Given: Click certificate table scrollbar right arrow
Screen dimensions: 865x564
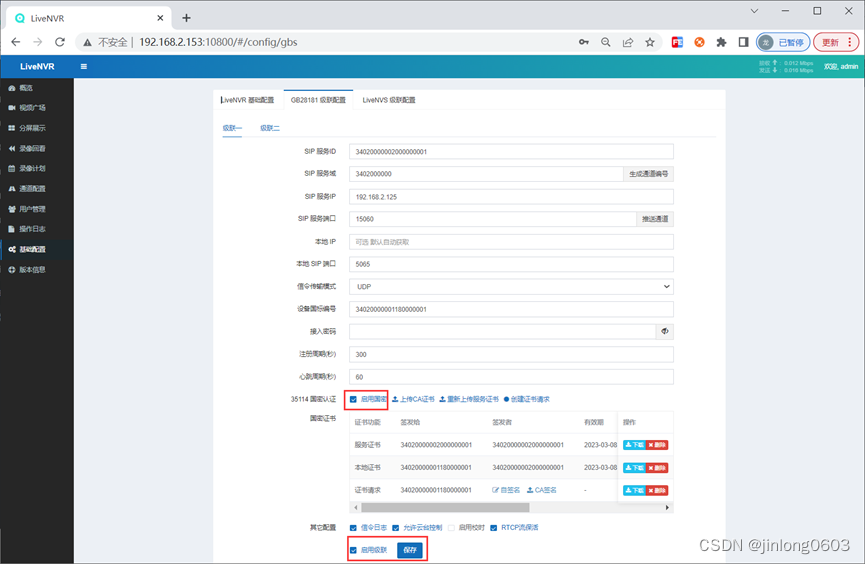Looking at the screenshot, I should 667,507.
